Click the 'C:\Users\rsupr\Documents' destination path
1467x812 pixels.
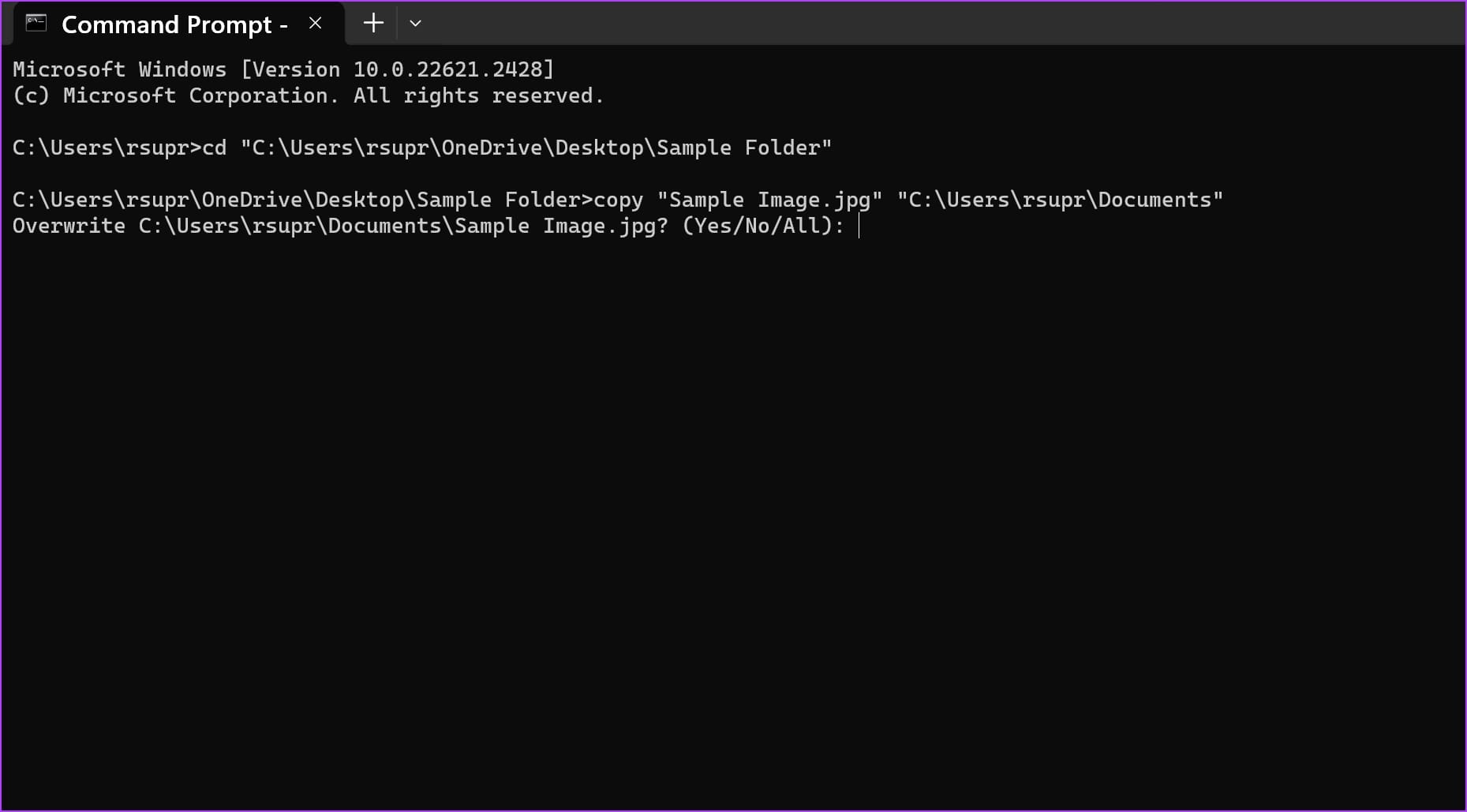(1060, 199)
